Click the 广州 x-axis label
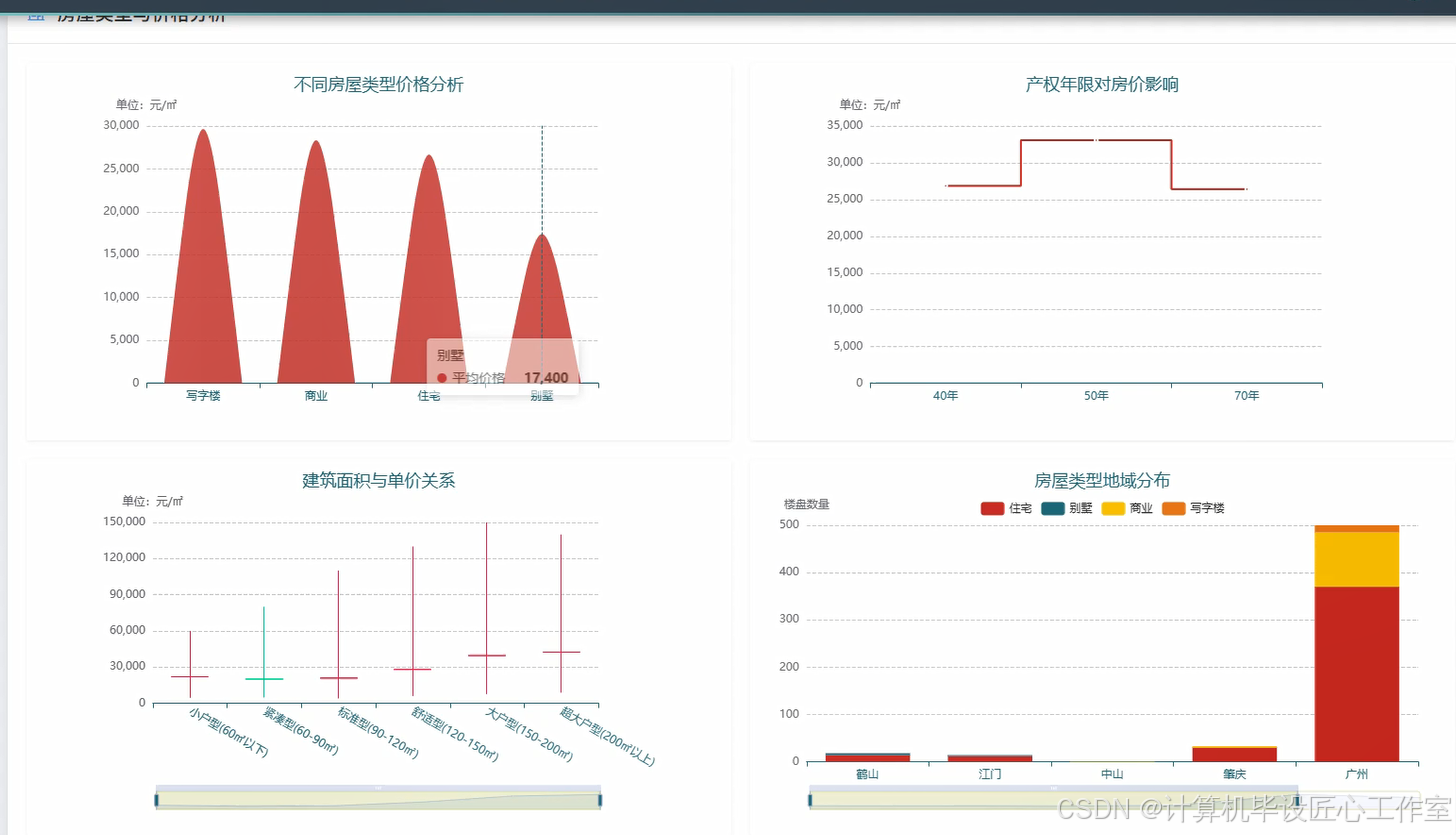 tap(1357, 775)
